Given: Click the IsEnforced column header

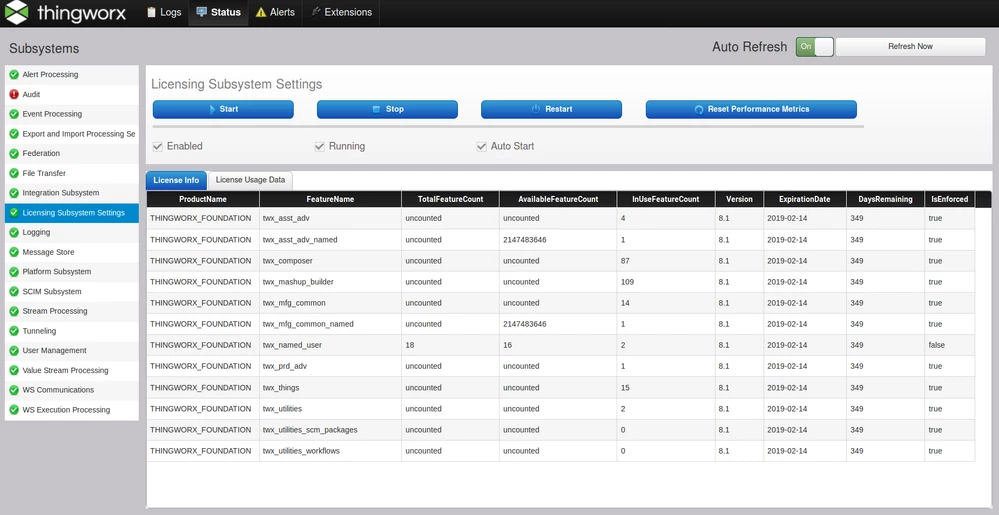Looking at the screenshot, I should pos(950,199).
